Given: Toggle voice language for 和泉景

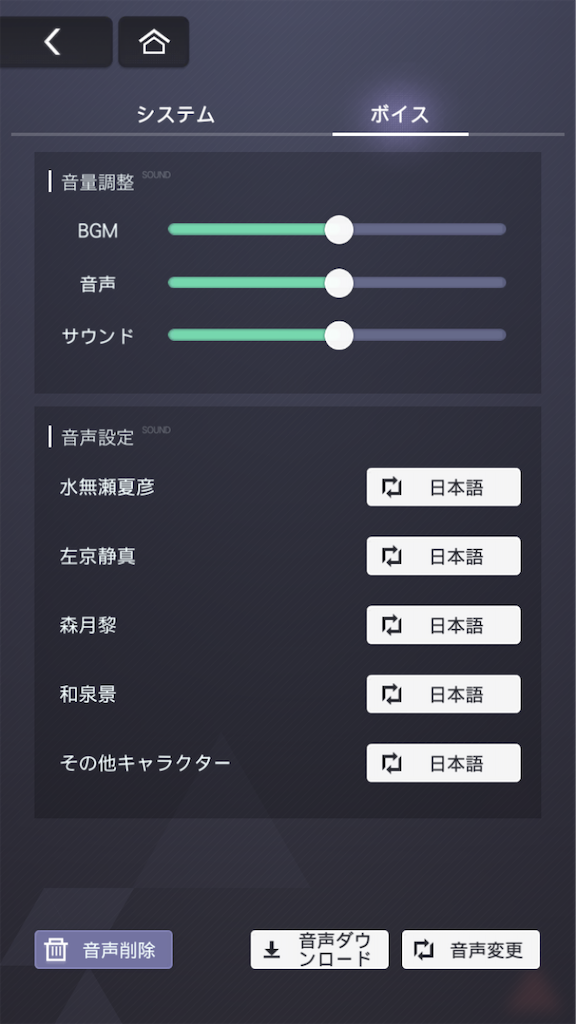Looking at the screenshot, I should tap(443, 694).
